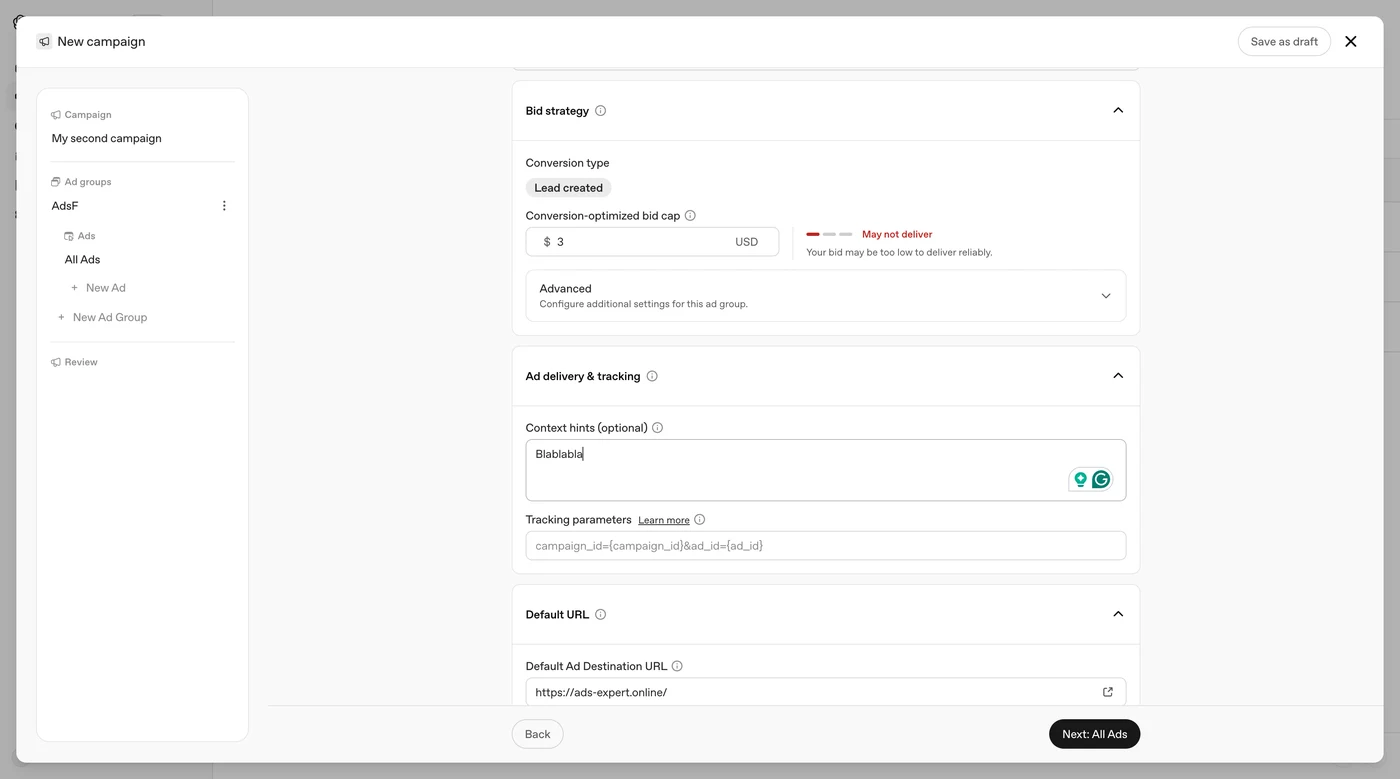Click the Back button
This screenshot has width=1400, height=779.
tap(538, 734)
